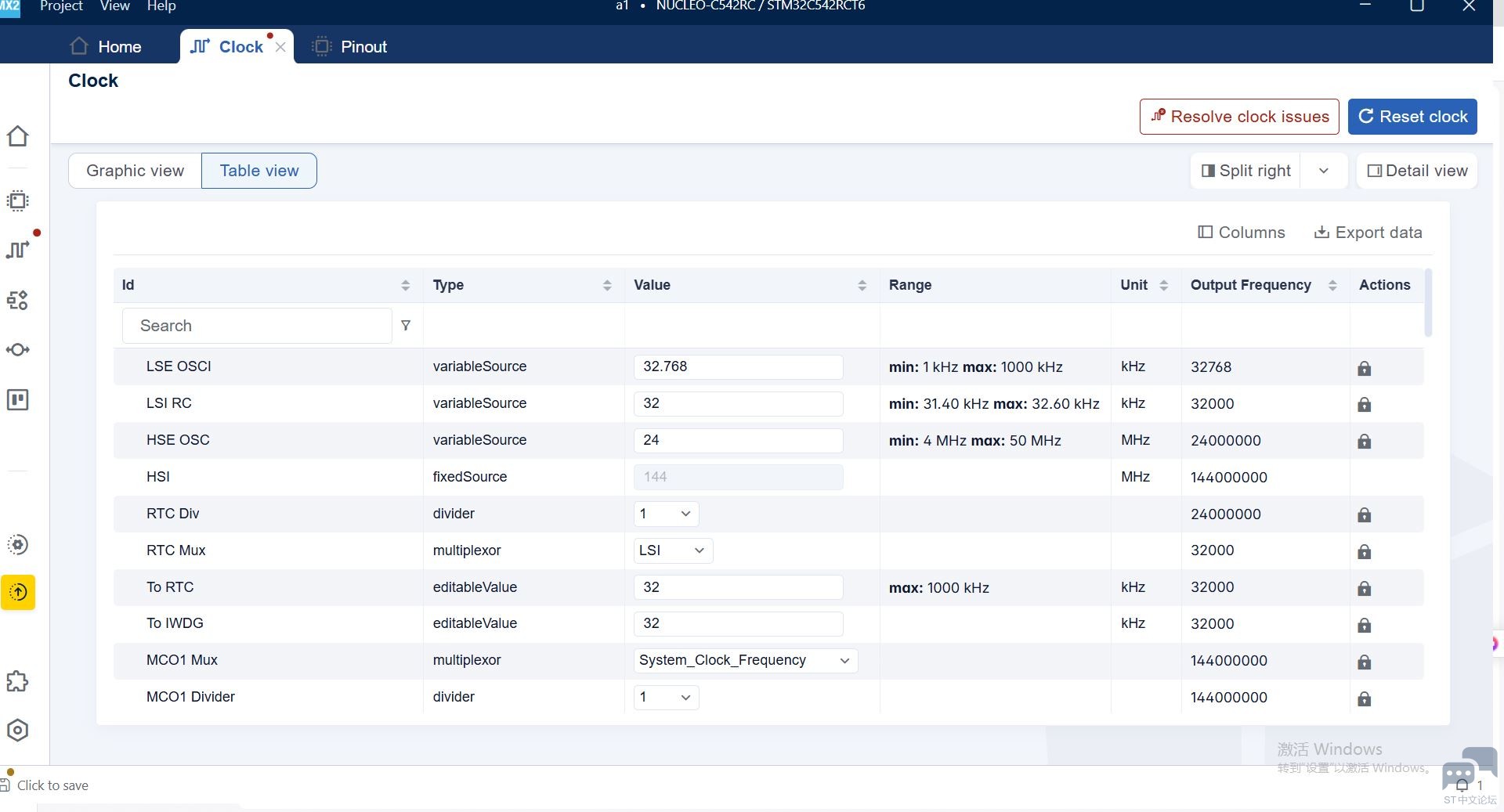Image resolution: width=1504 pixels, height=812 pixels.
Task: Open hexagon settings icon in left sidebar
Action: pos(17,731)
